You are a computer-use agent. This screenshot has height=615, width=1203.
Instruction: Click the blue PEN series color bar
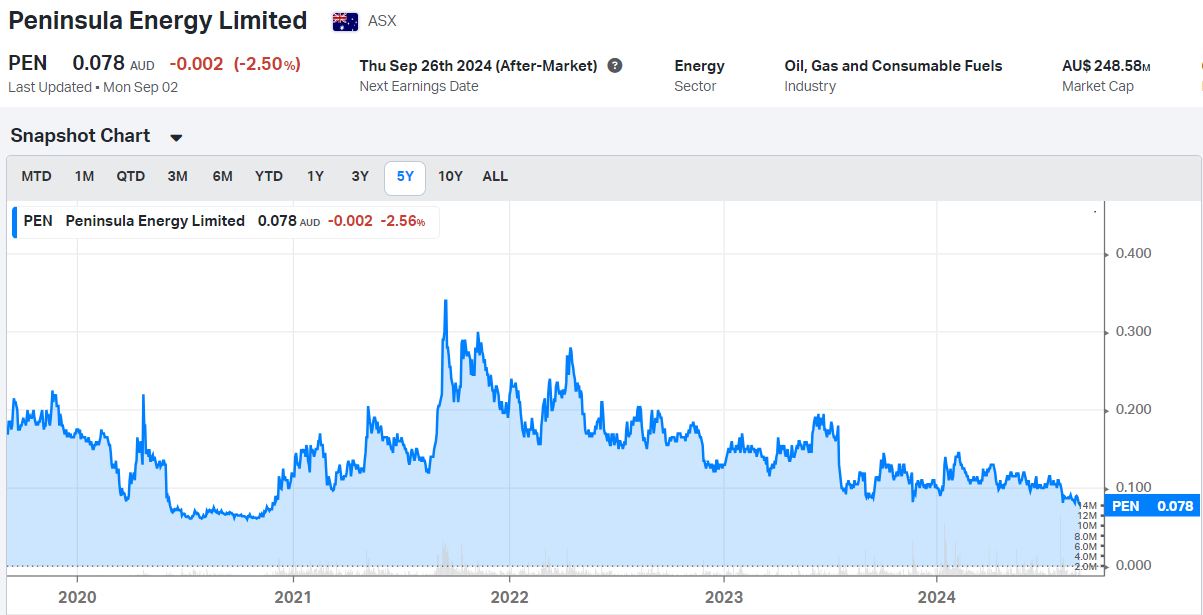coord(14,221)
